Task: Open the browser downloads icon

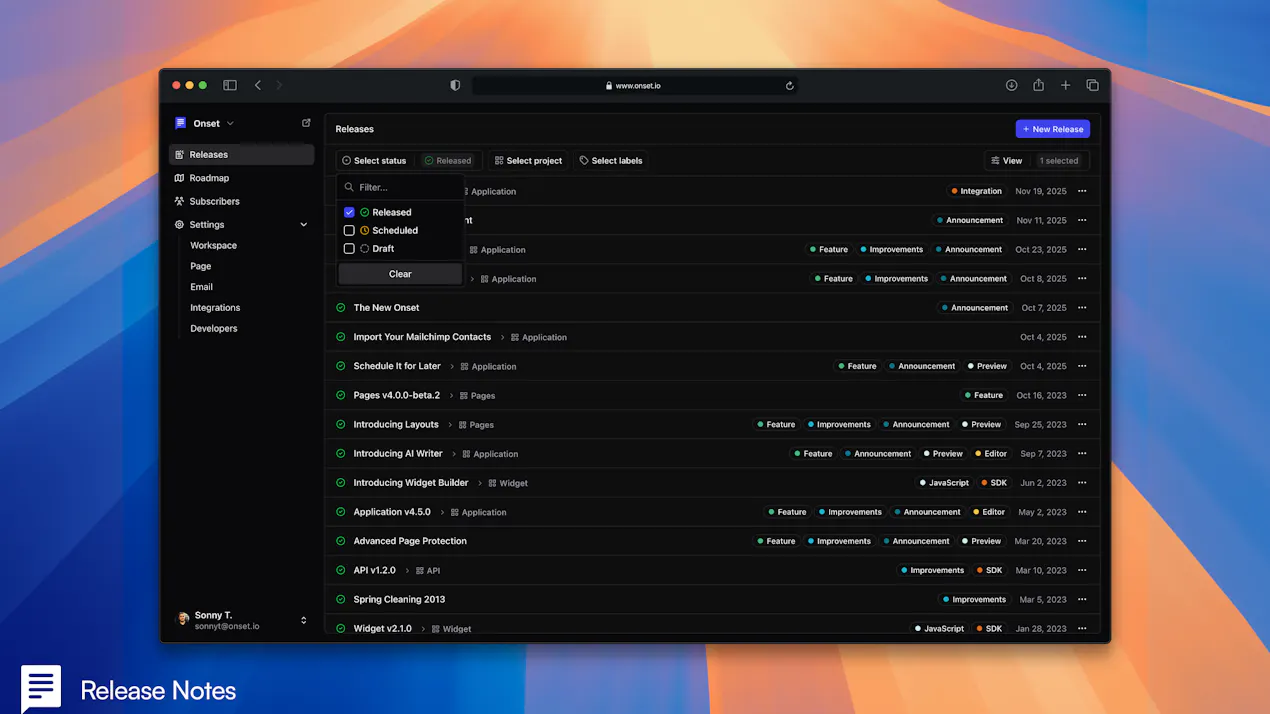Action: coord(1012,86)
